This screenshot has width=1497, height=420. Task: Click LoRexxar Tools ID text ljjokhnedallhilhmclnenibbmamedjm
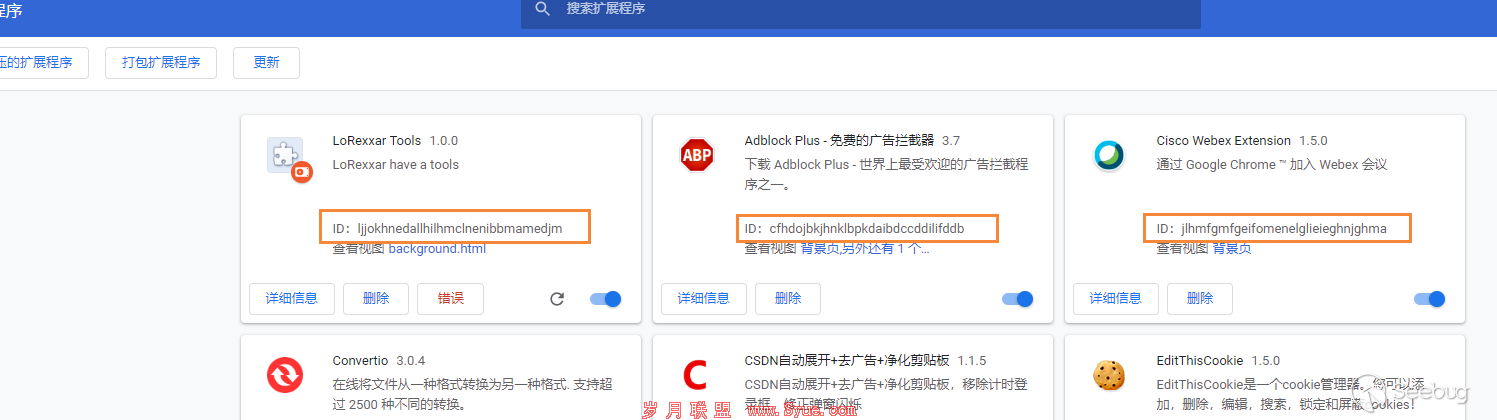[460, 228]
